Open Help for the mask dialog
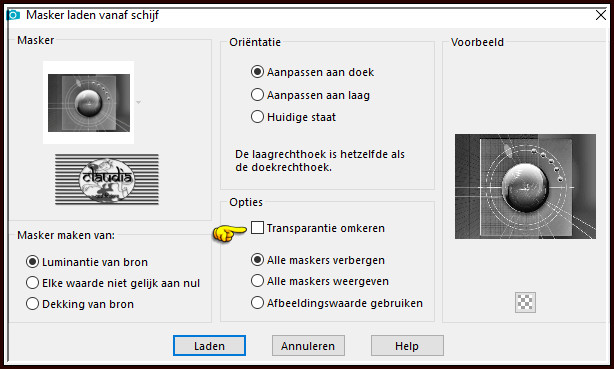The height and width of the screenshot is (369, 614). [x=407, y=345]
